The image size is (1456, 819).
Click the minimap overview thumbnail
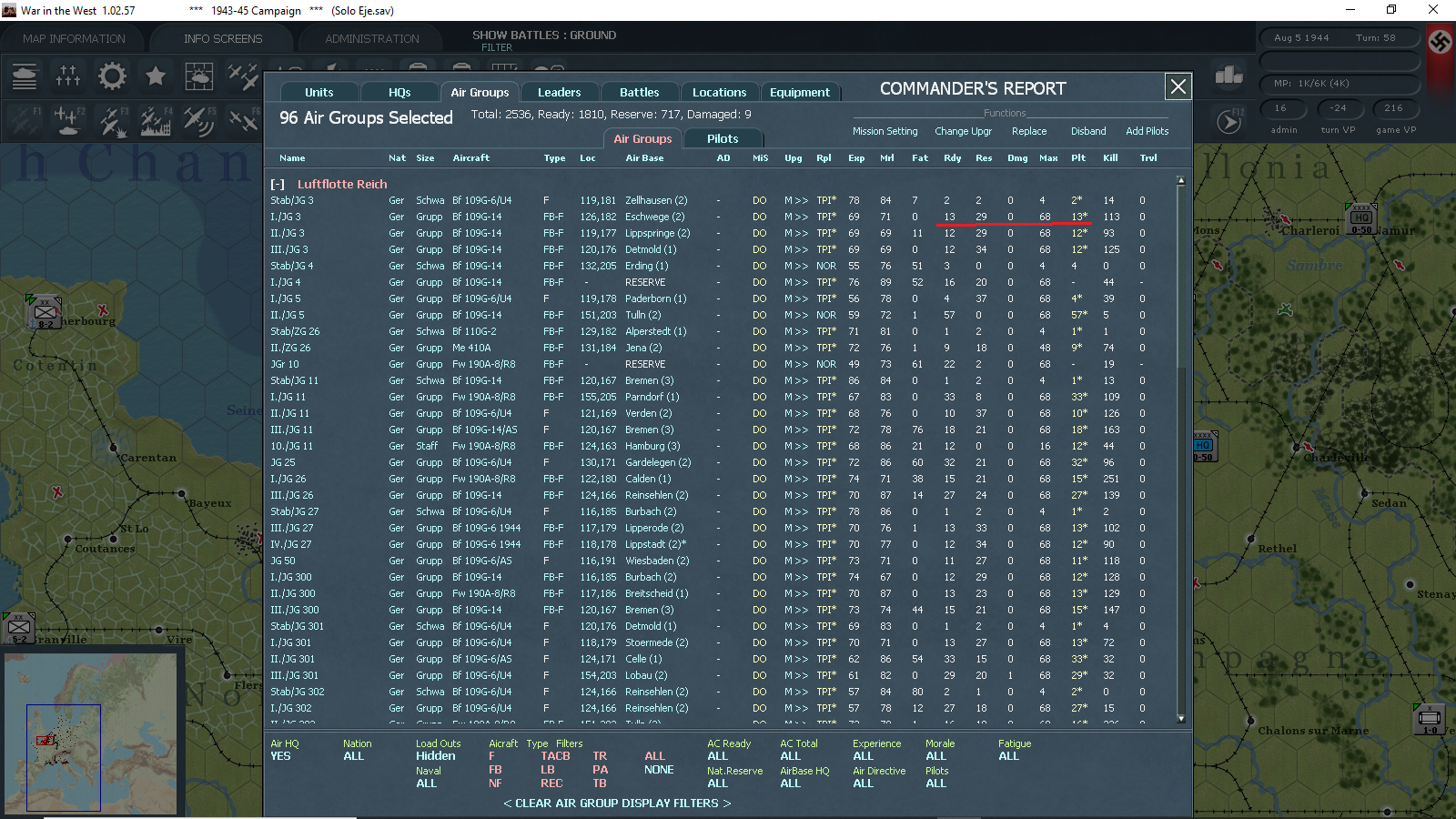91,732
